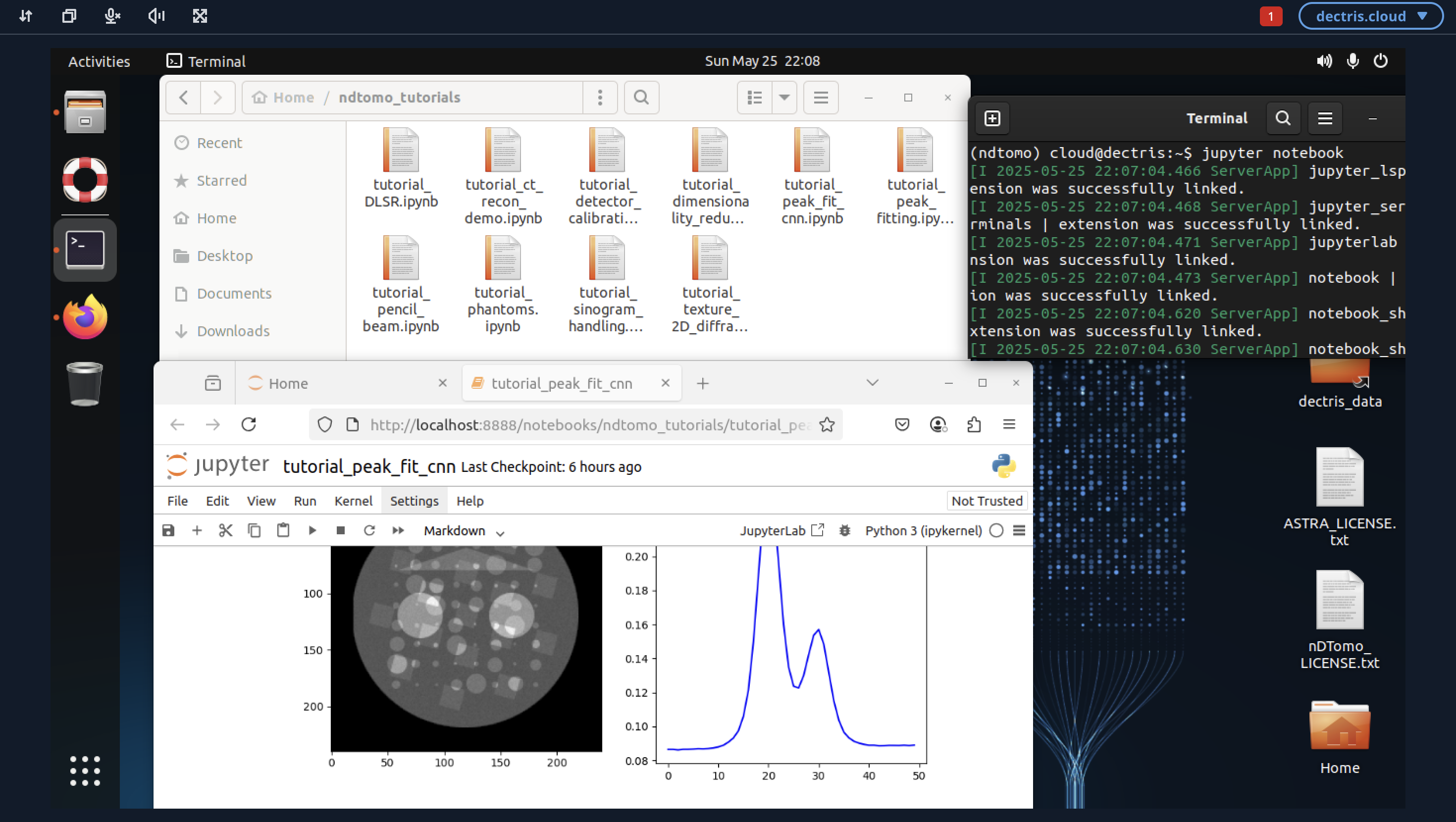Open the Jupyter Settings menu
The image size is (1456, 822).
click(x=414, y=500)
